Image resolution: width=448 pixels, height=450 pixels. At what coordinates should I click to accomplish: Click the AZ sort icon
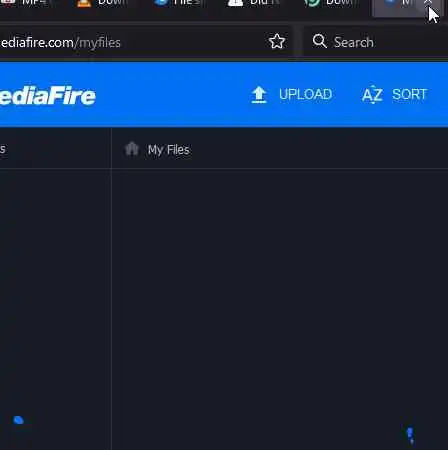point(372,95)
